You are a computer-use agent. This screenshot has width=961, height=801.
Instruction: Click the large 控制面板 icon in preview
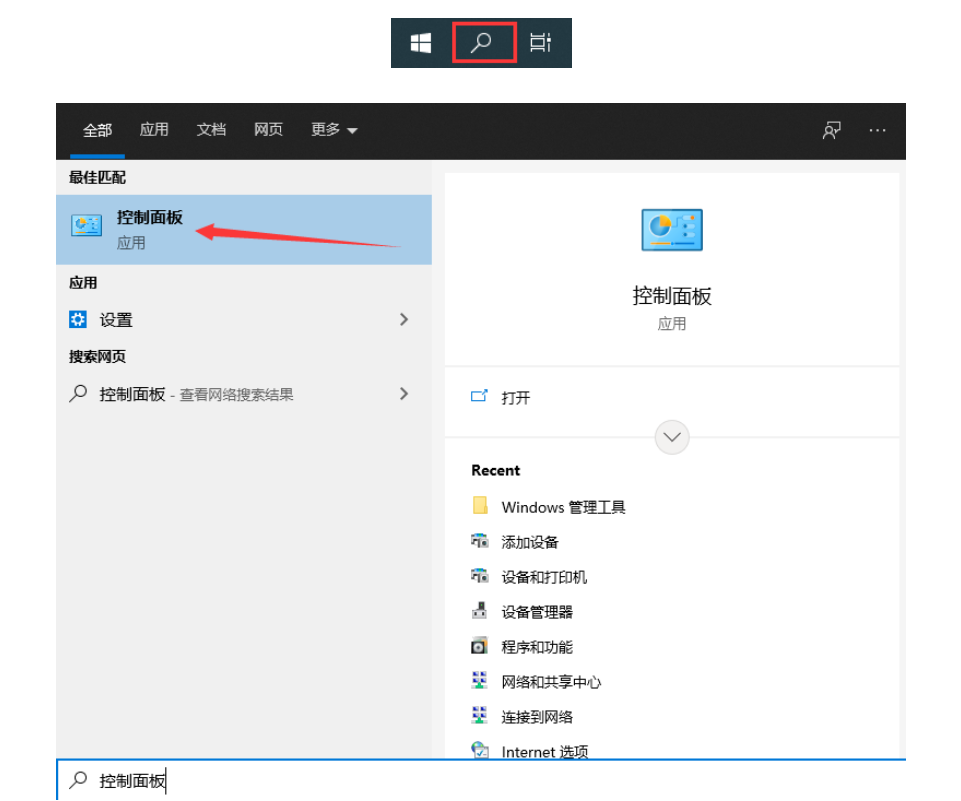click(671, 230)
